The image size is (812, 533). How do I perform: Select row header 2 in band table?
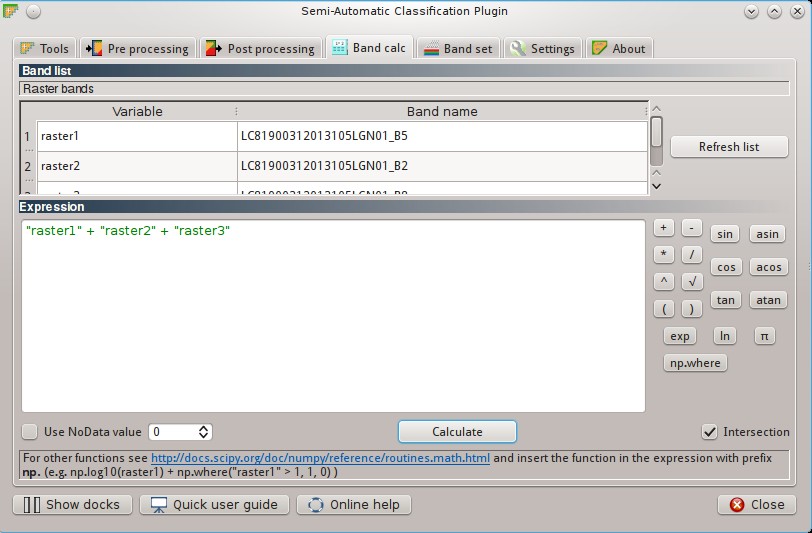point(28,166)
